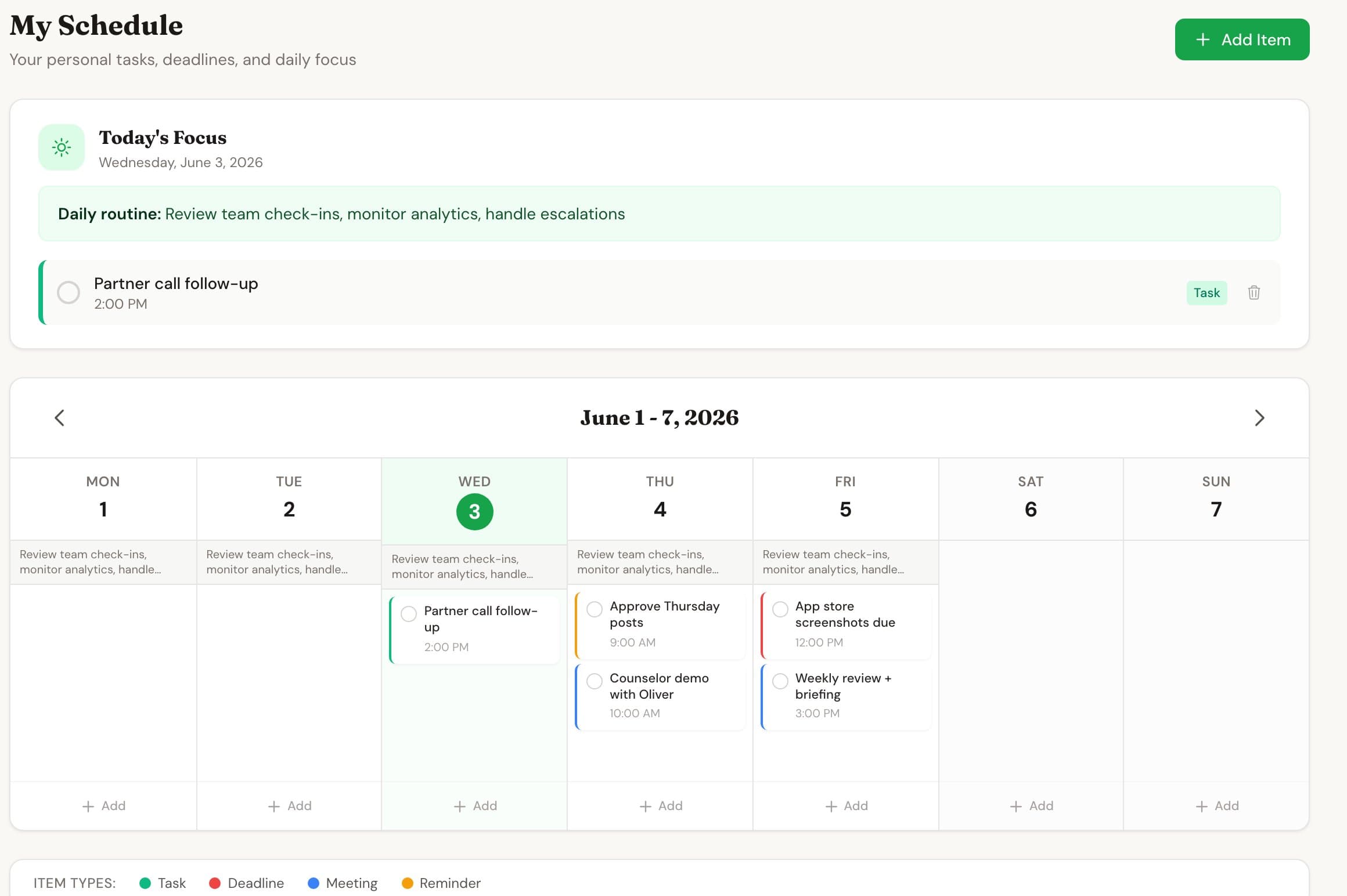Click the sun icon beside Today's Focus
Image resolution: width=1347 pixels, height=896 pixels.
click(62, 147)
